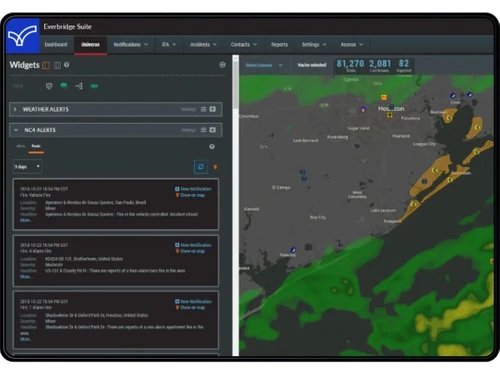Select the lower marker above El Campo

(304, 178)
